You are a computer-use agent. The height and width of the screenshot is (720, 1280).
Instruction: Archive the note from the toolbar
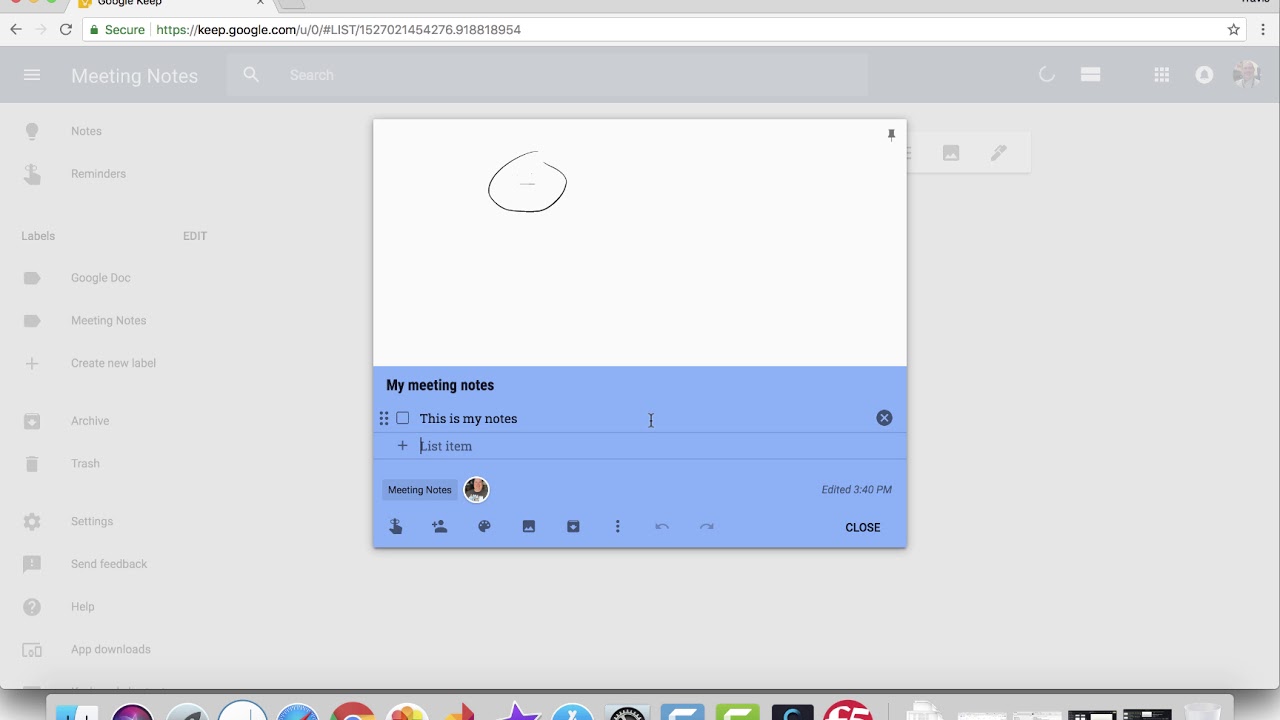(573, 527)
